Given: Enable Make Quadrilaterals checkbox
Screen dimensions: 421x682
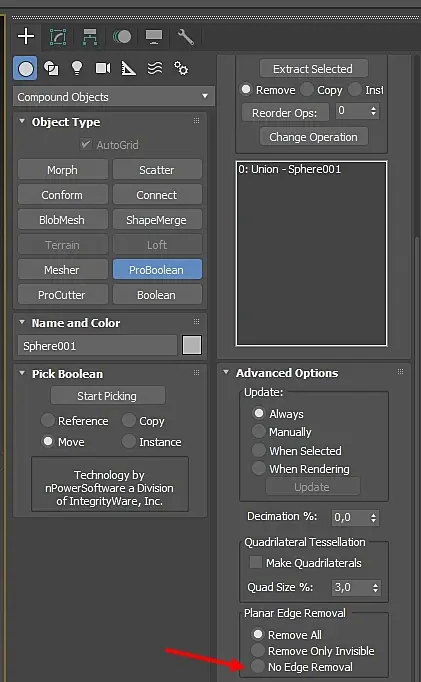Looking at the screenshot, I should click(255, 562).
